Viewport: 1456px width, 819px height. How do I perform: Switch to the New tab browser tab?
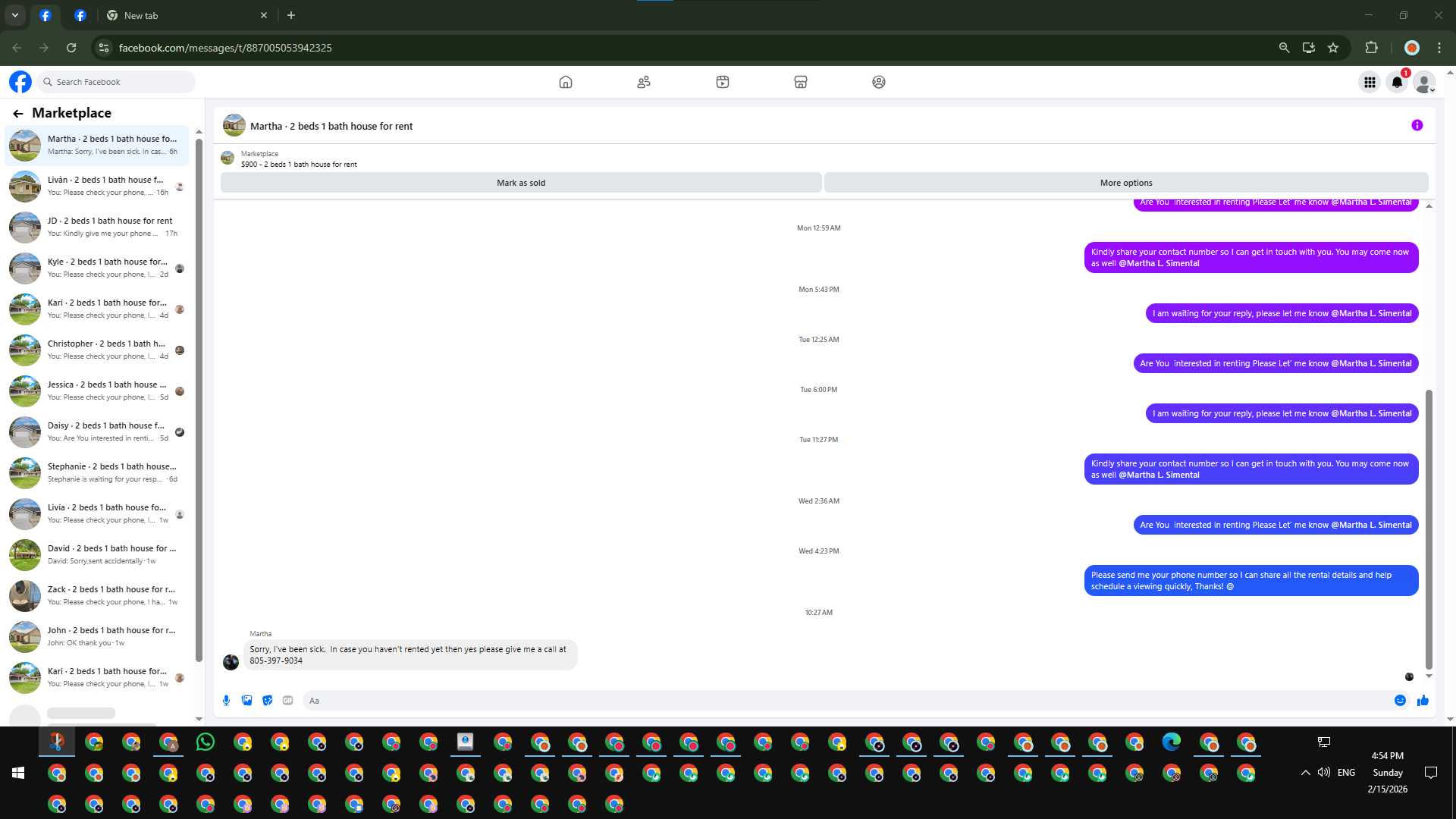pyautogui.click(x=187, y=15)
